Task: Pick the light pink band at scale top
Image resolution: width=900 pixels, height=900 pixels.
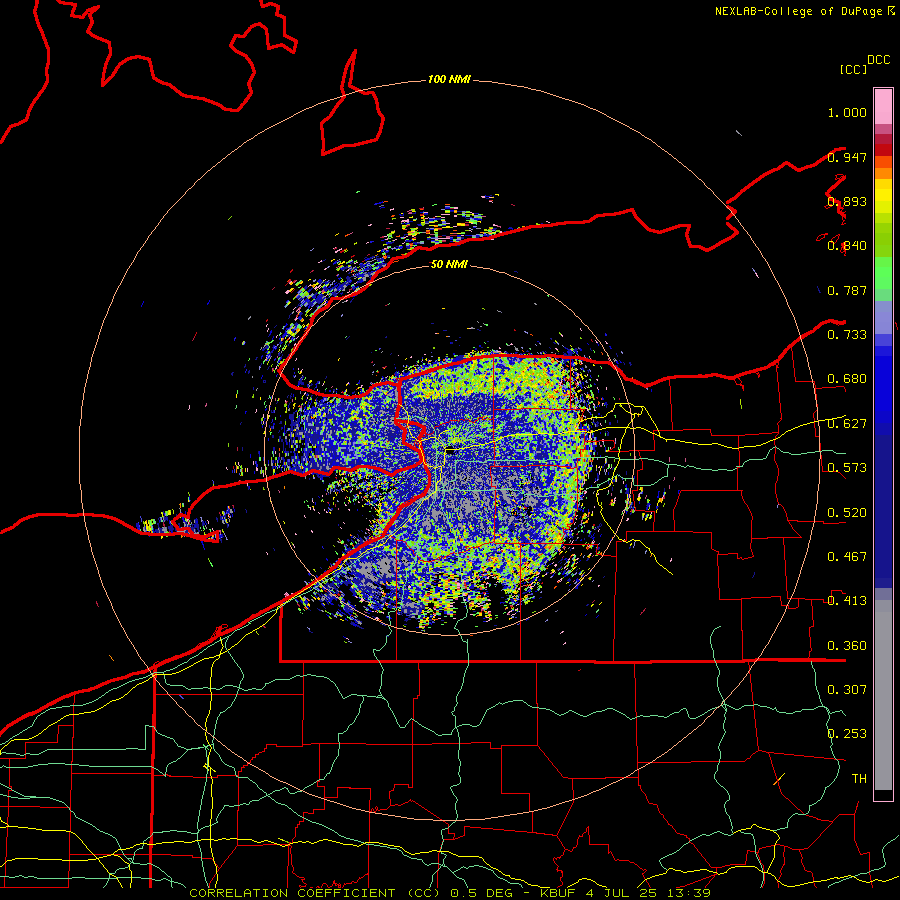Action: 883,107
